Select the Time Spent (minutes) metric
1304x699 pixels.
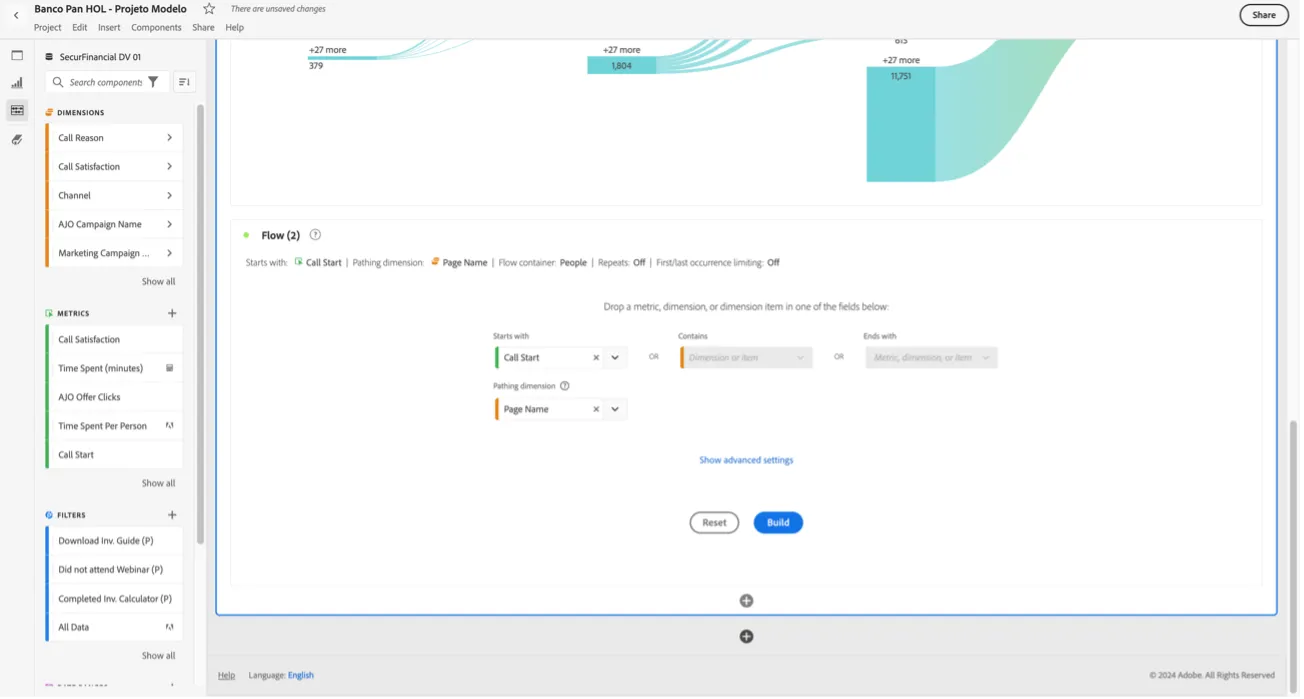click(x=114, y=368)
